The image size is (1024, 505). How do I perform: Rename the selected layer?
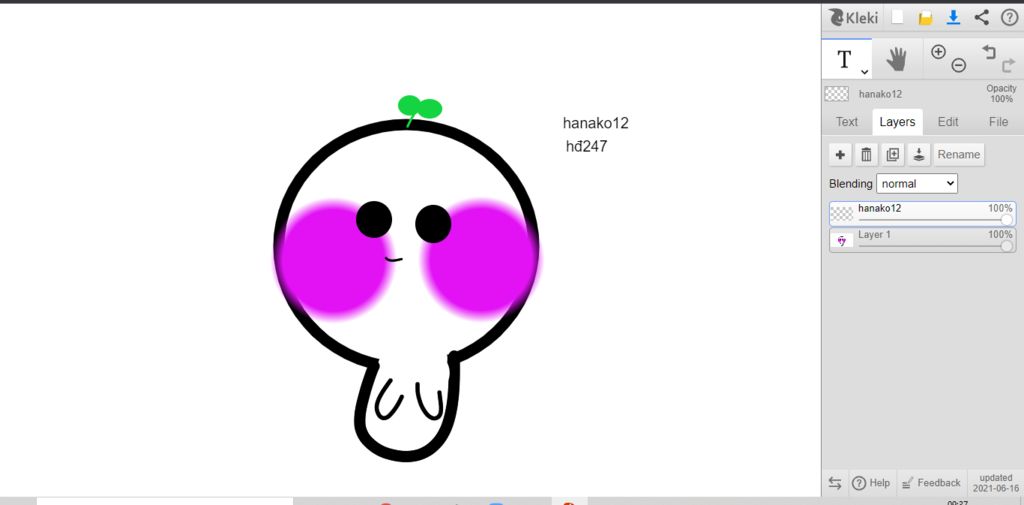coord(959,155)
